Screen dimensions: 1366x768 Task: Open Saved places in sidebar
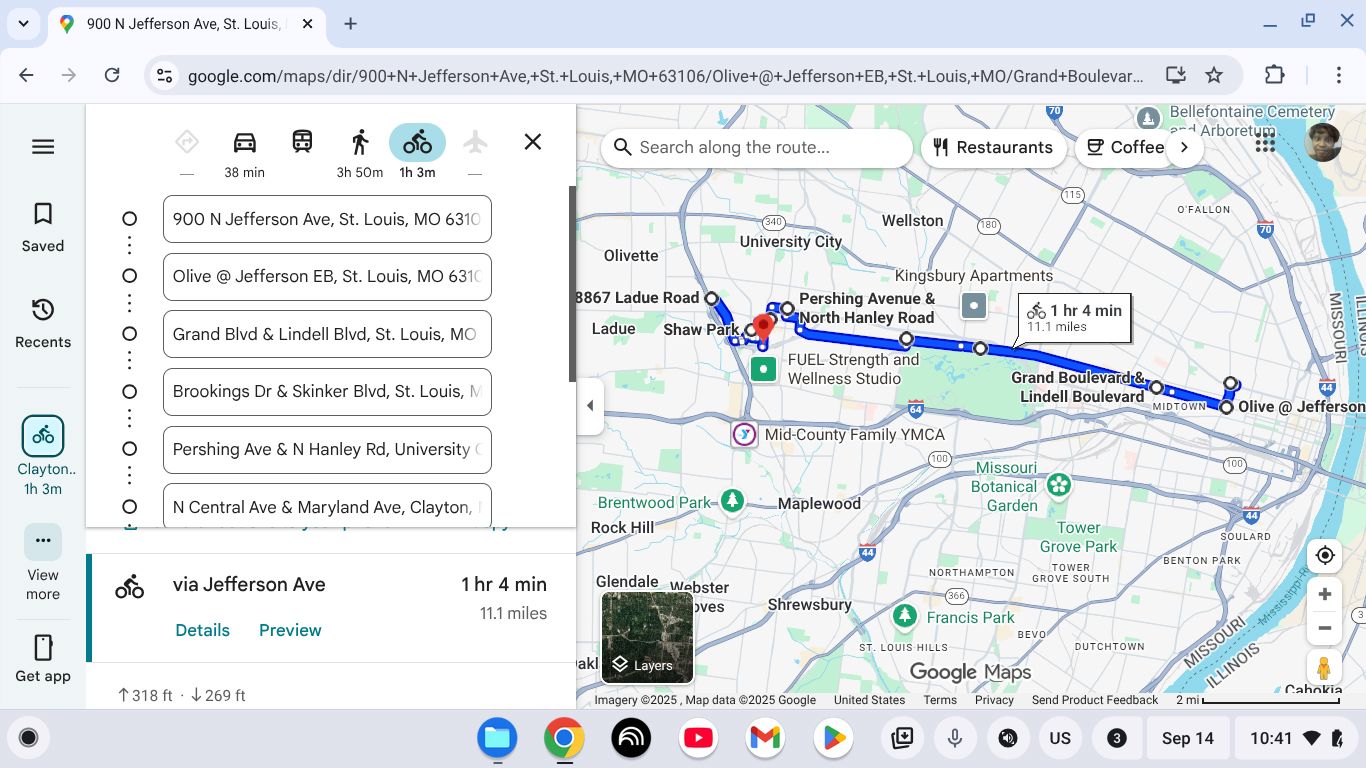click(43, 227)
